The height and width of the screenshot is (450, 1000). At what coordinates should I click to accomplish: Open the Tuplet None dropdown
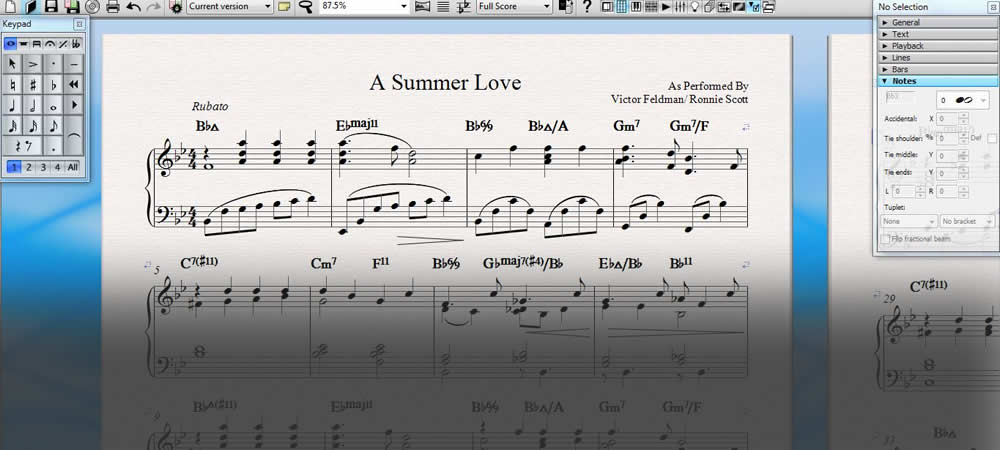pos(909,221)
